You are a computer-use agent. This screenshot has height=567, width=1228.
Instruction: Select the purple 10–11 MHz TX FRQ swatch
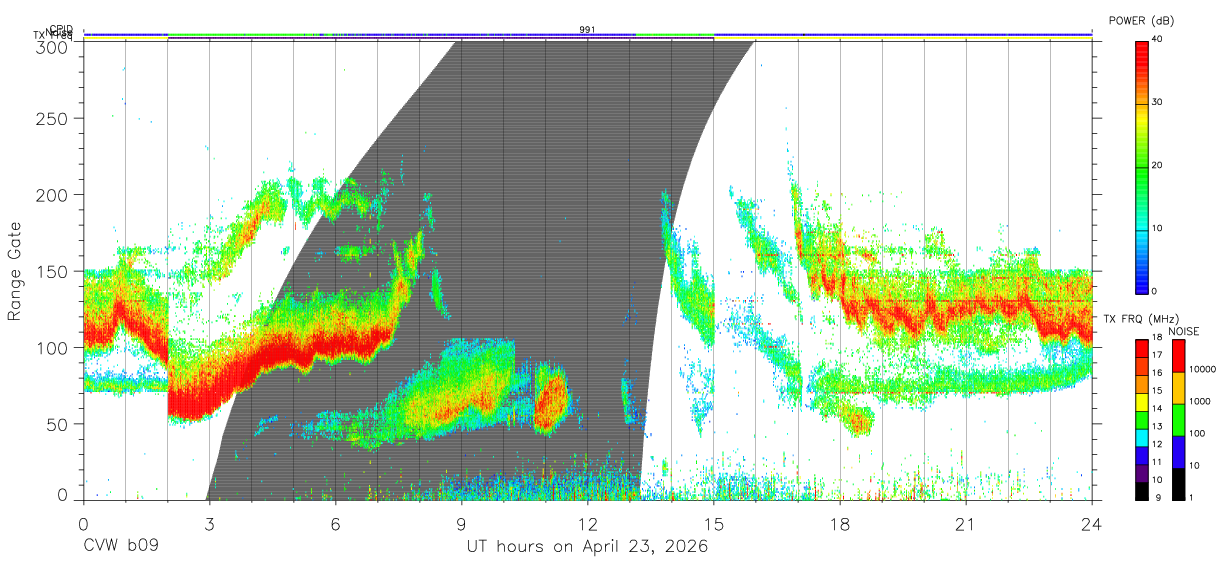[1142, 471]
